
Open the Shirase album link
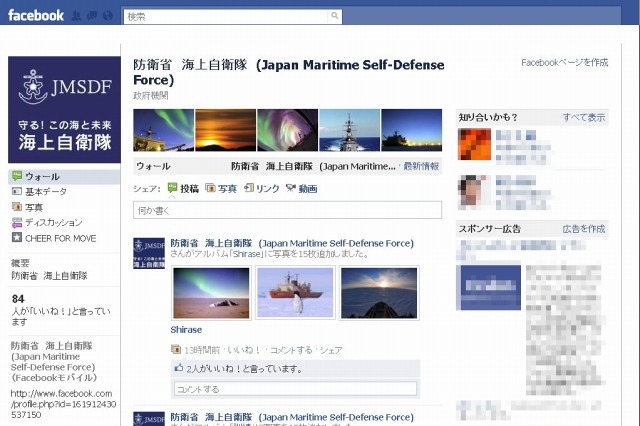186,330
